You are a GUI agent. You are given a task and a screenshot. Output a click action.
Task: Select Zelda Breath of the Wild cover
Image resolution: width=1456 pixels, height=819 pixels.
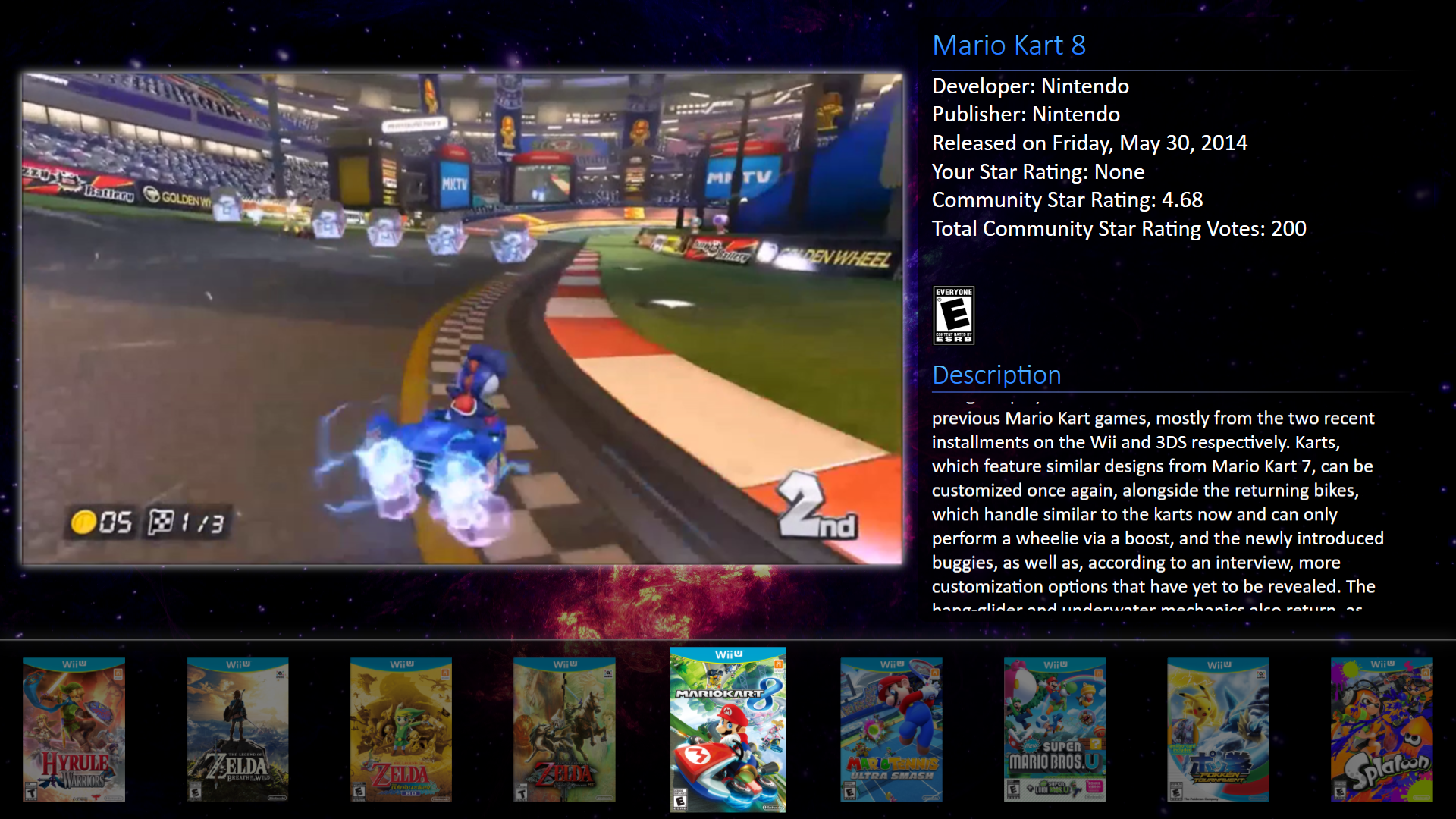237,730
